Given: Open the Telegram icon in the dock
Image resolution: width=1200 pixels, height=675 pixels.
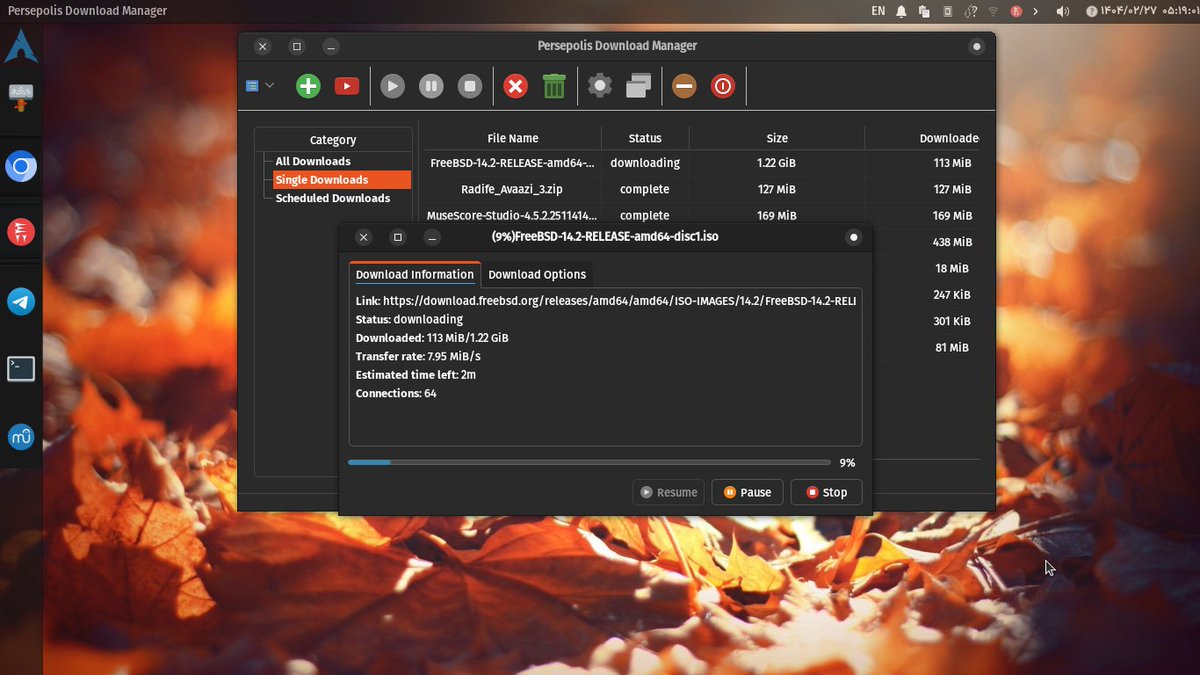Looking at the screenshot, I should point(21,301).
